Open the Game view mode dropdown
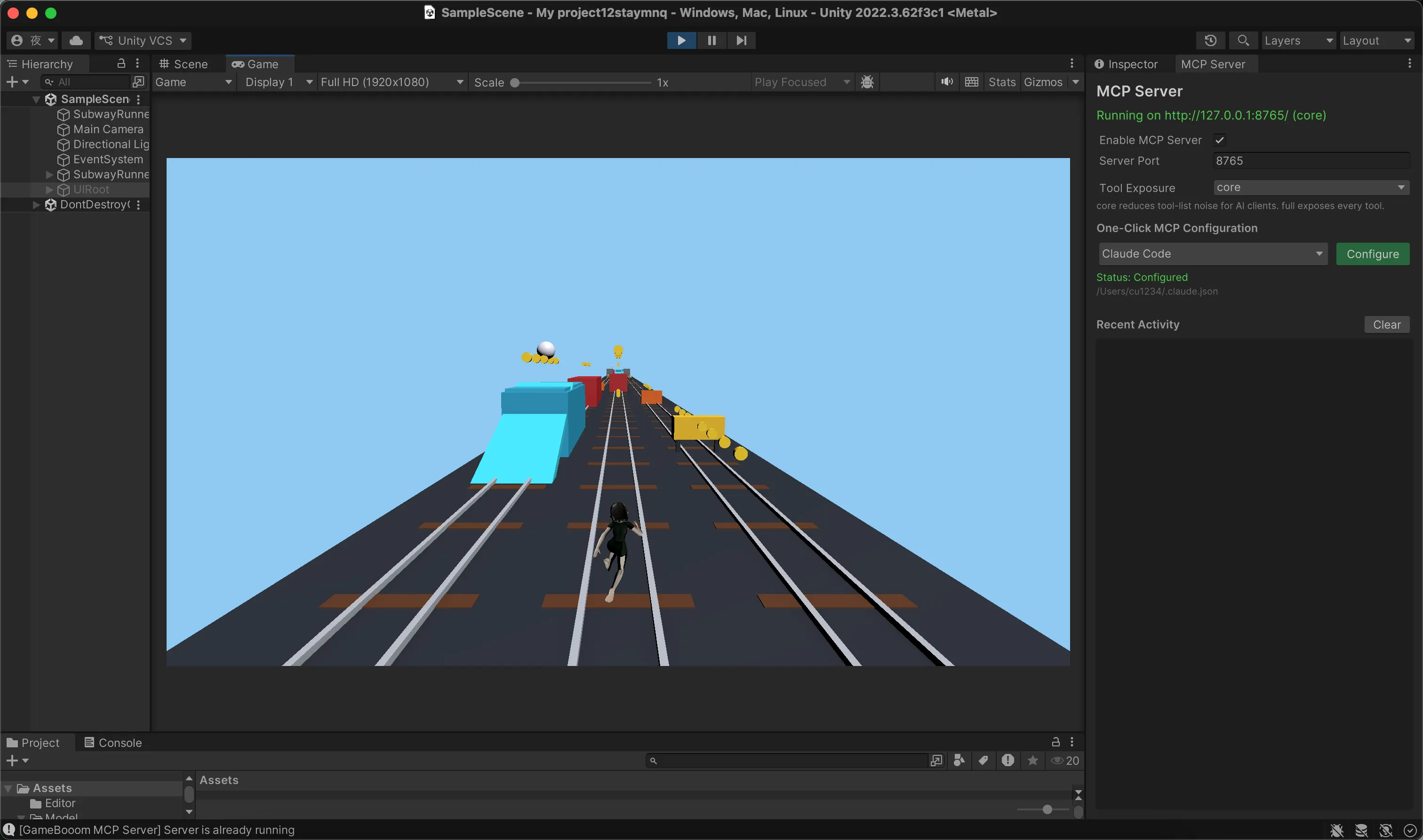1423x840 pixels. pos(193,82)
